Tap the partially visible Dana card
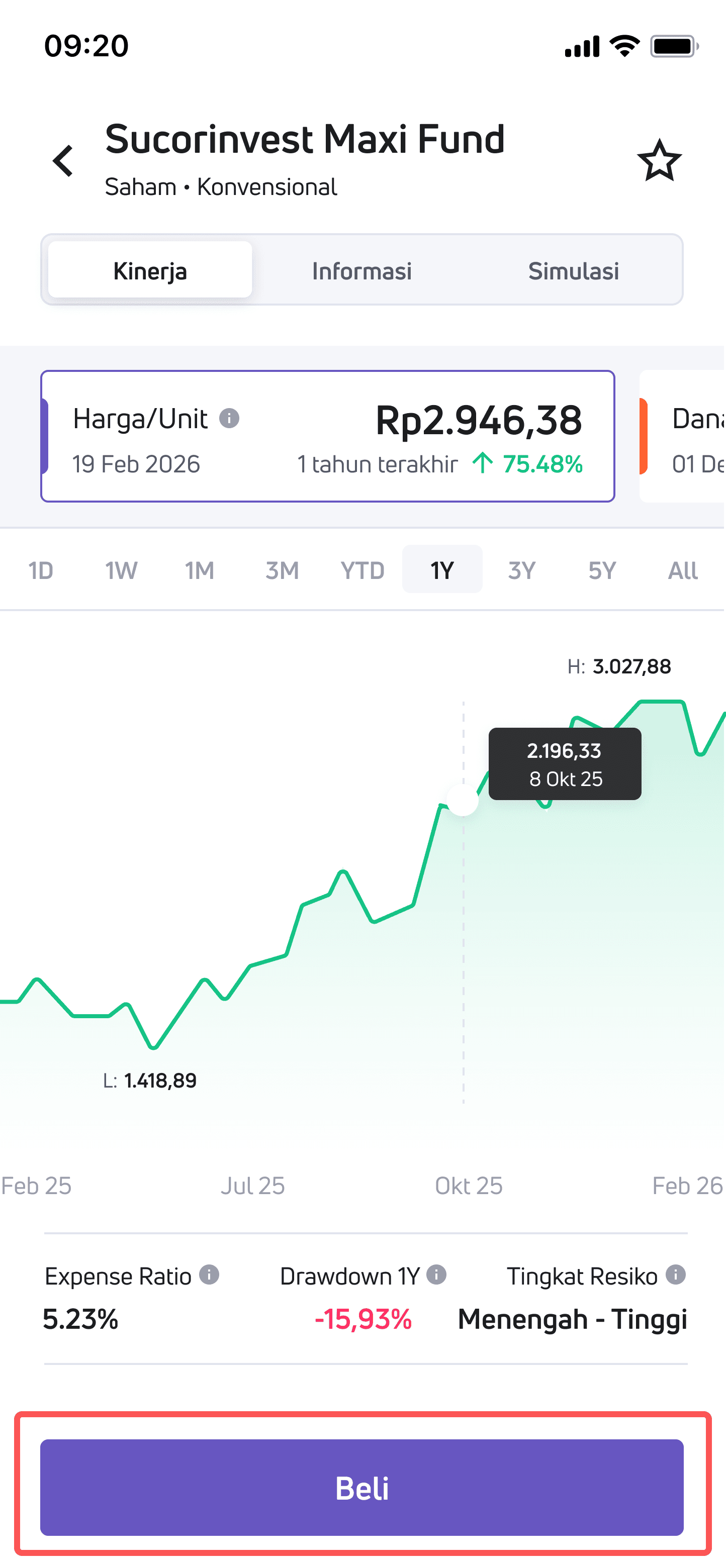 pos(683,436)
